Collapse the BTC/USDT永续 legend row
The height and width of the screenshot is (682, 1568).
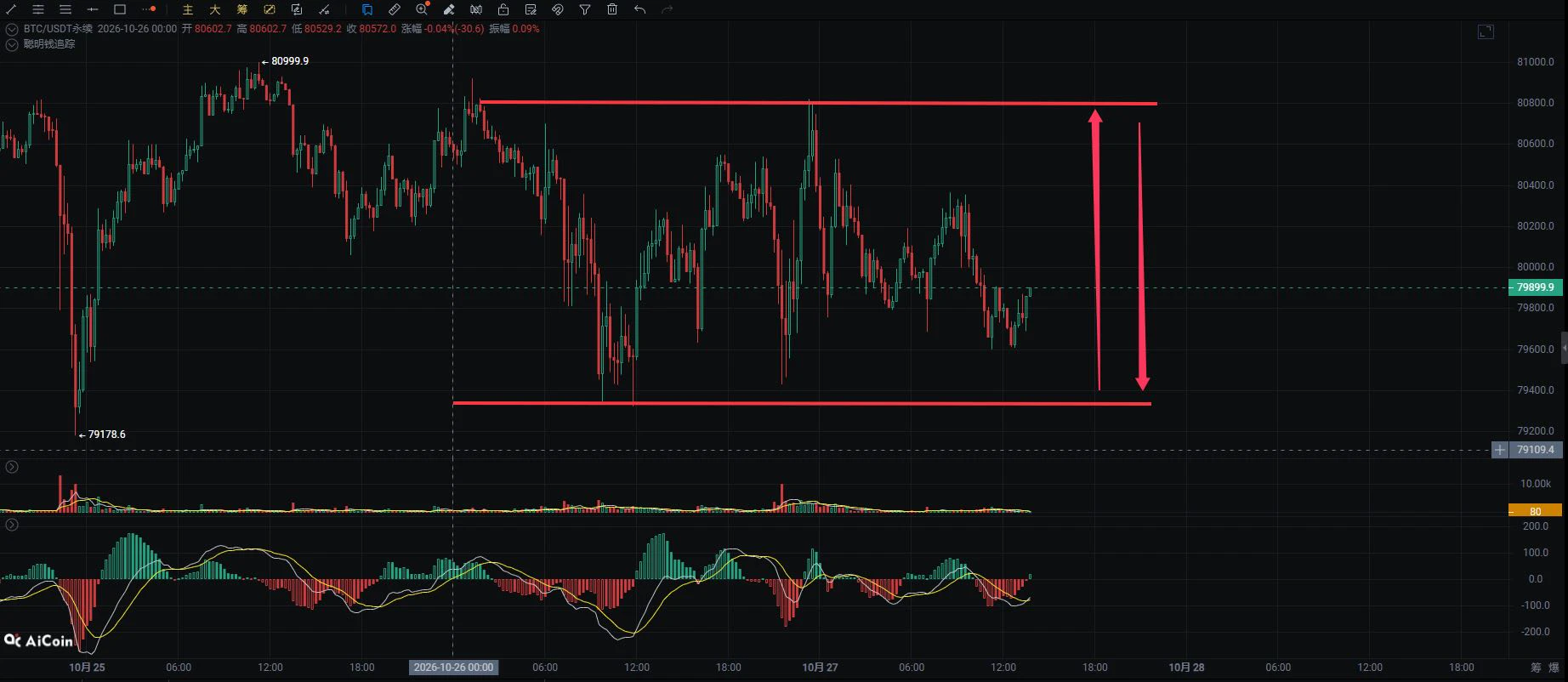coord(12,29)
